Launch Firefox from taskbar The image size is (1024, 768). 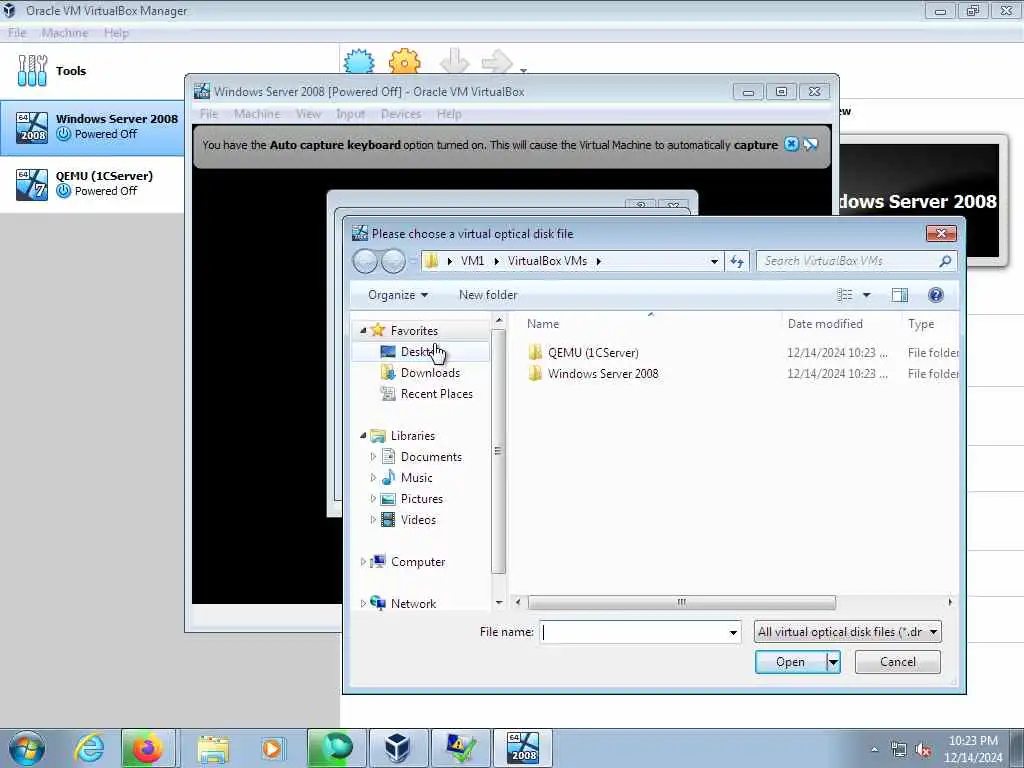click(x=148, y=748)
